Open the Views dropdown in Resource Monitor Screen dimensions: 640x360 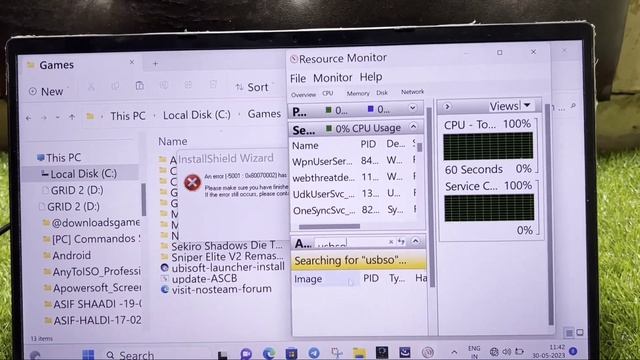pyautogui.click(x=510, y=106)
